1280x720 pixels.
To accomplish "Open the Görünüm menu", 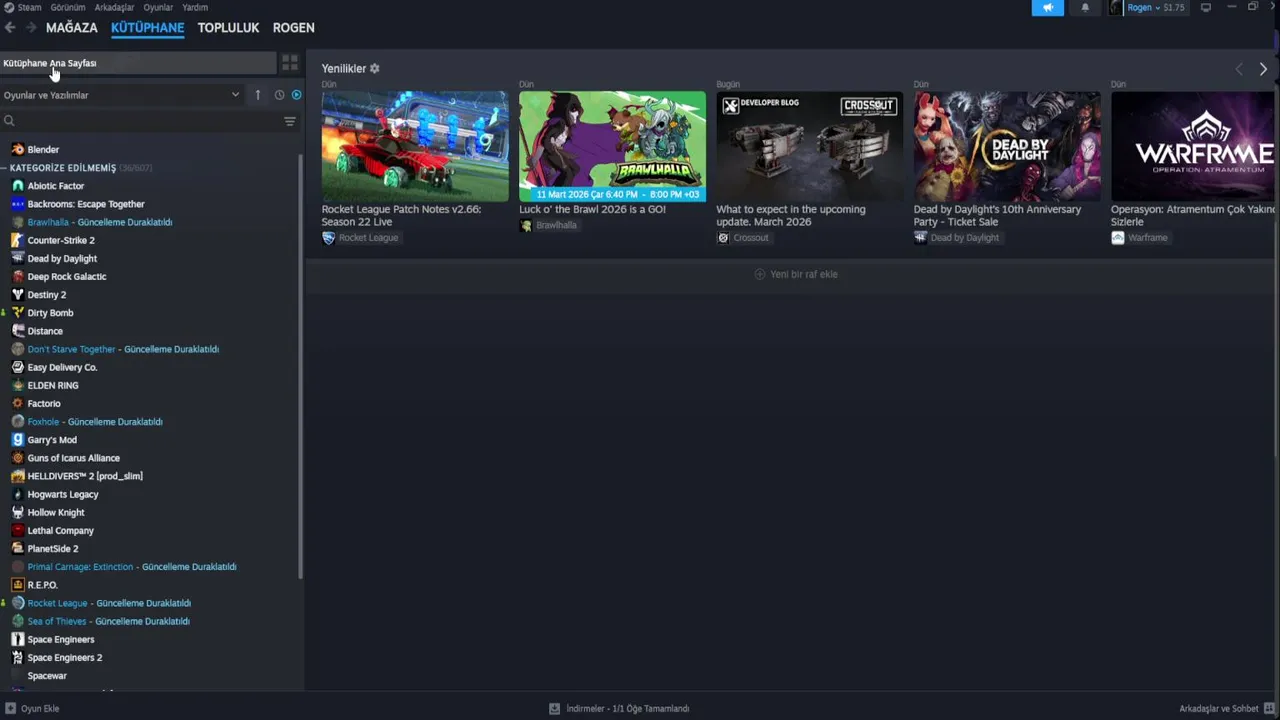I will (68, 7).
